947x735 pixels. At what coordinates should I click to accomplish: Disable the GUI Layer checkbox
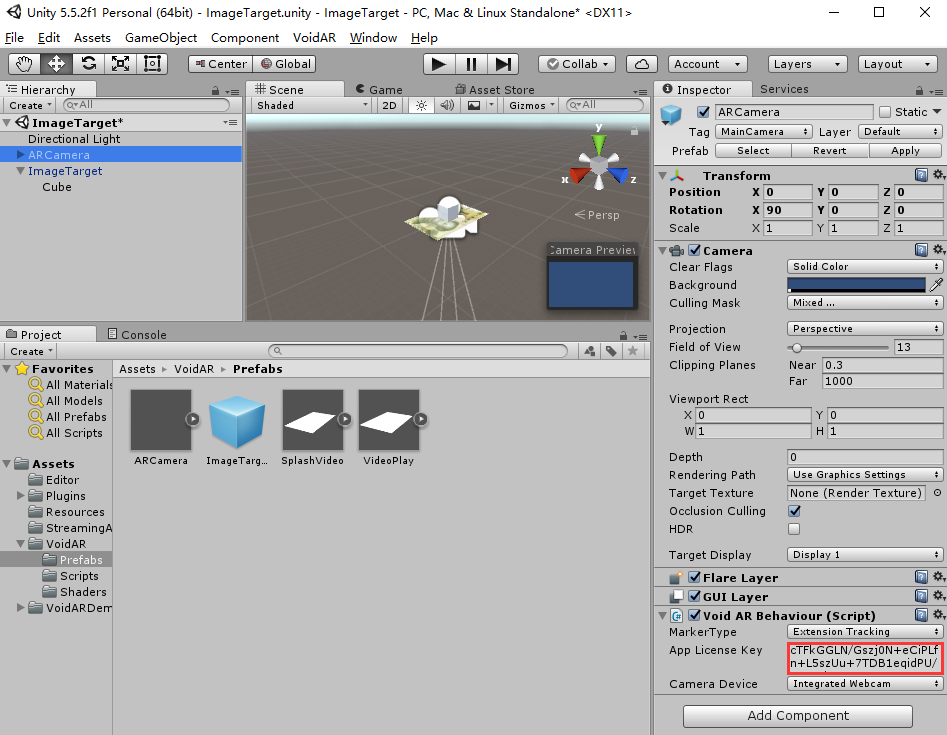[x=695, y=597]
